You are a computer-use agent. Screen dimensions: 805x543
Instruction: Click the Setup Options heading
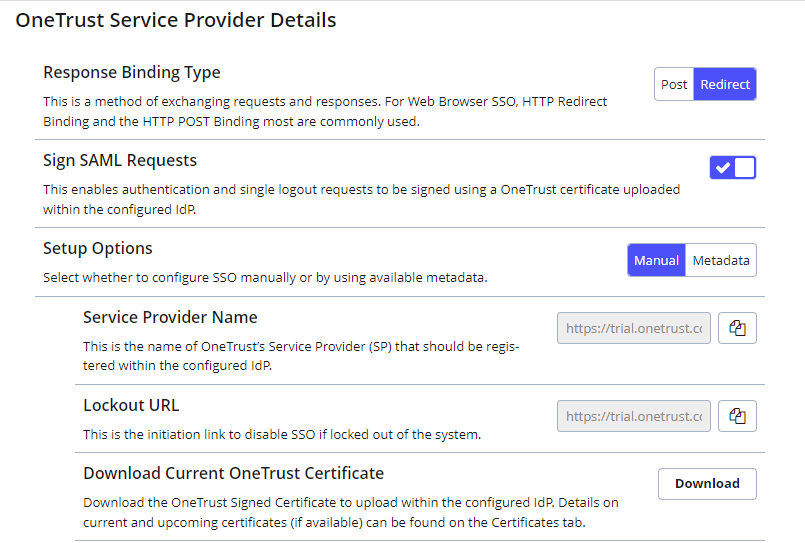[x=98, y=248]
